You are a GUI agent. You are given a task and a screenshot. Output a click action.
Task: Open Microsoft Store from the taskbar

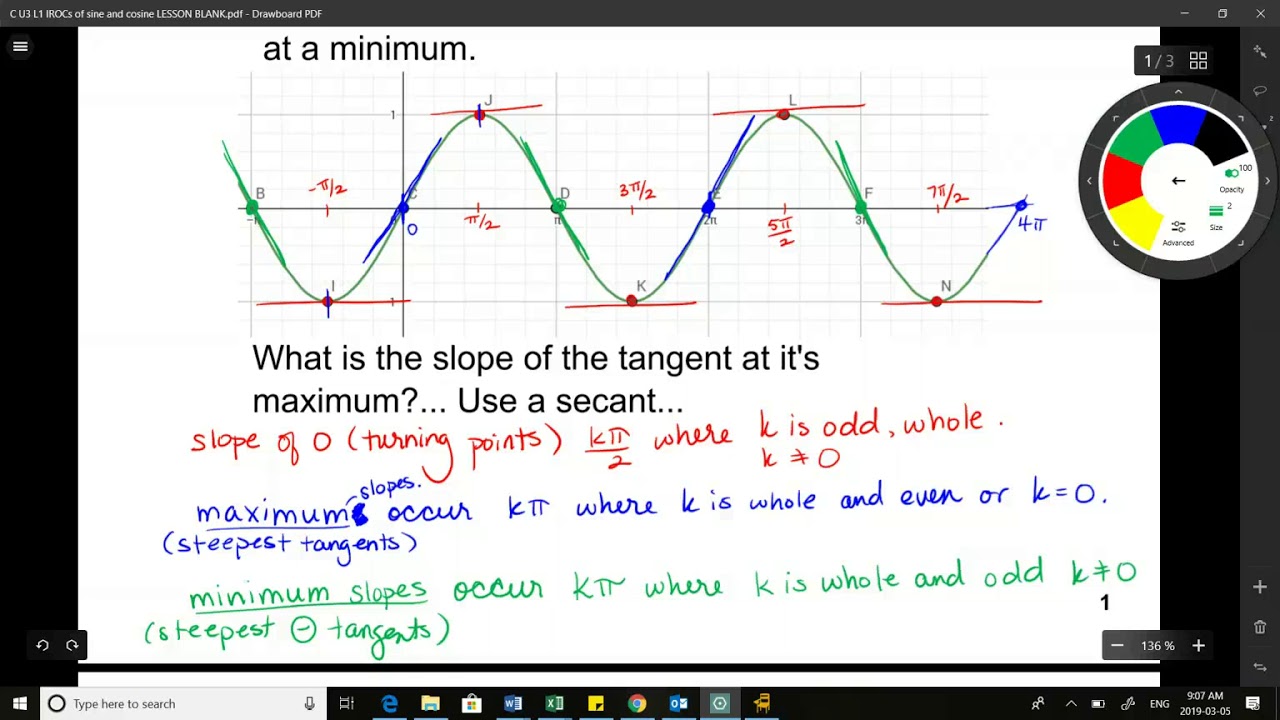coord(471,703)
